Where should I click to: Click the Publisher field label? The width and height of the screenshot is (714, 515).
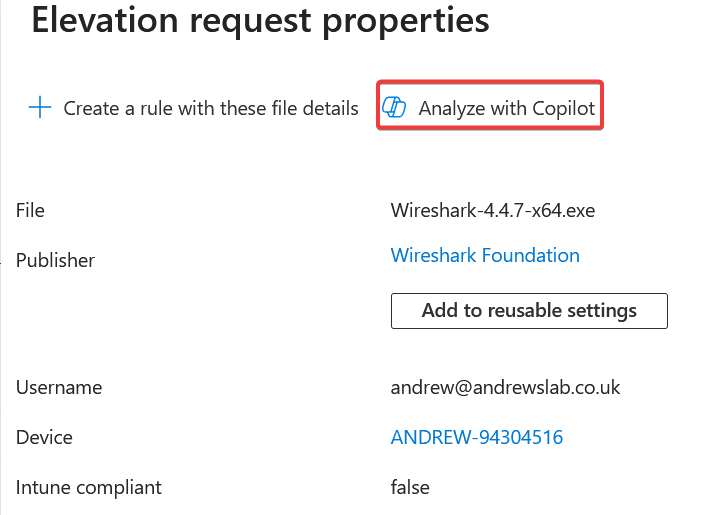[x=55, y=260]
